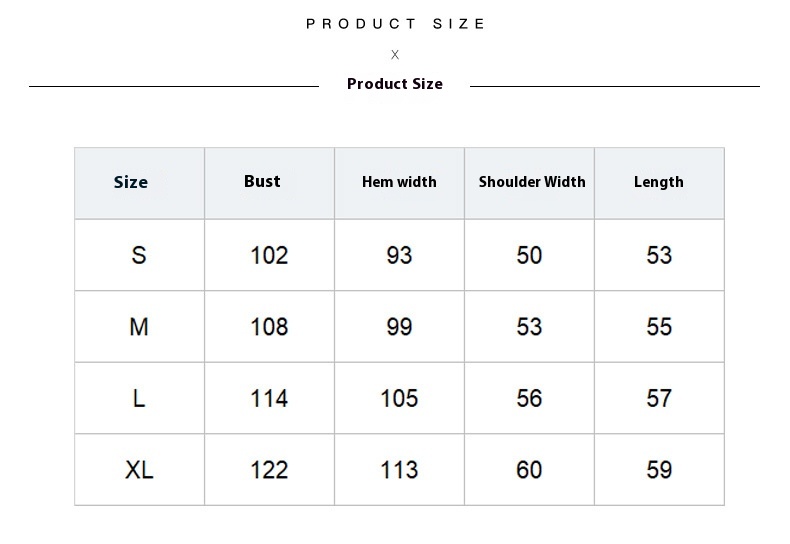790x544 pixels.
Task: Click the L size row label
Action: [139, 398]
